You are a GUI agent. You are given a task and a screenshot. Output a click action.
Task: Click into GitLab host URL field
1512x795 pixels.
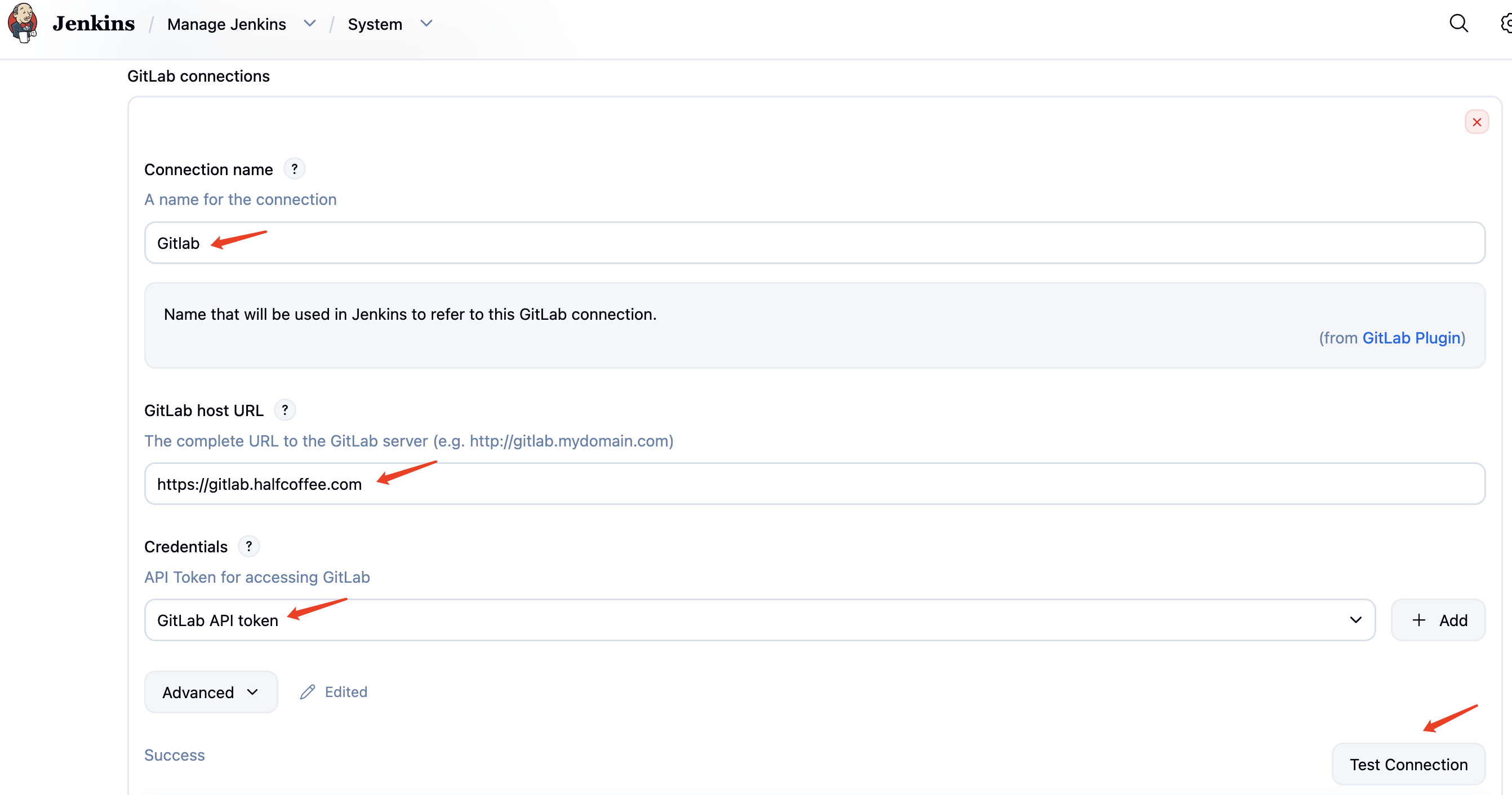pyautogui.click(x=815, y=484)
